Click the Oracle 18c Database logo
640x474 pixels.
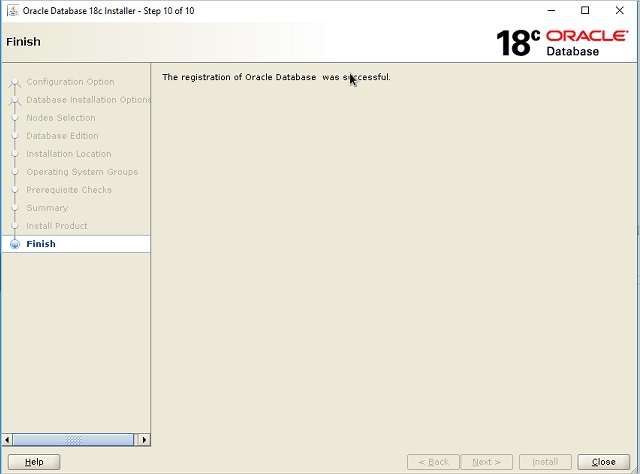tap(562, 43)
